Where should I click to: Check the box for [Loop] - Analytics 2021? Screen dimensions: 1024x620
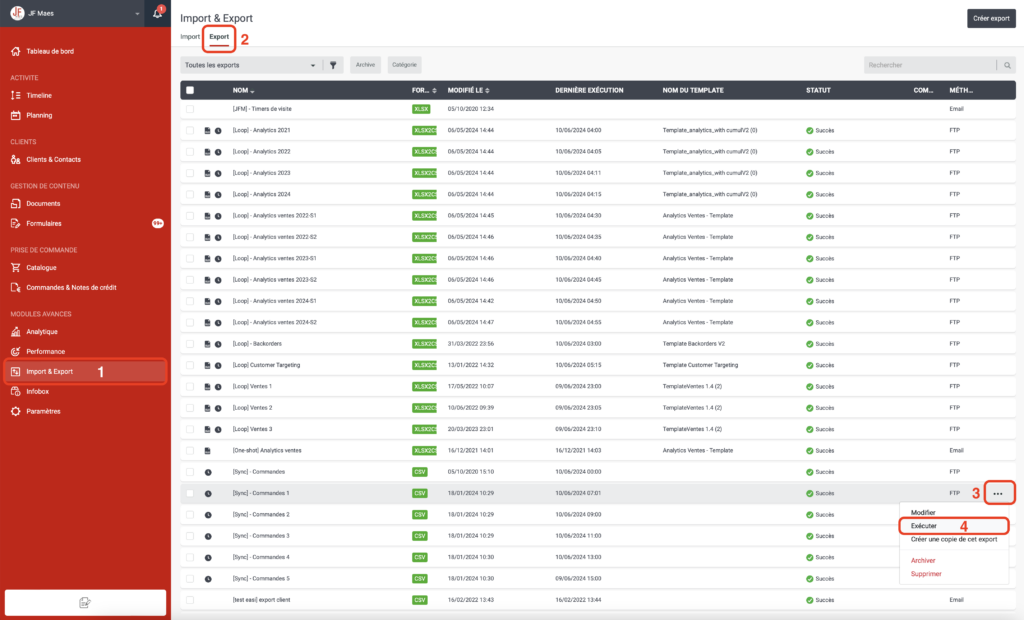(190, 130)
